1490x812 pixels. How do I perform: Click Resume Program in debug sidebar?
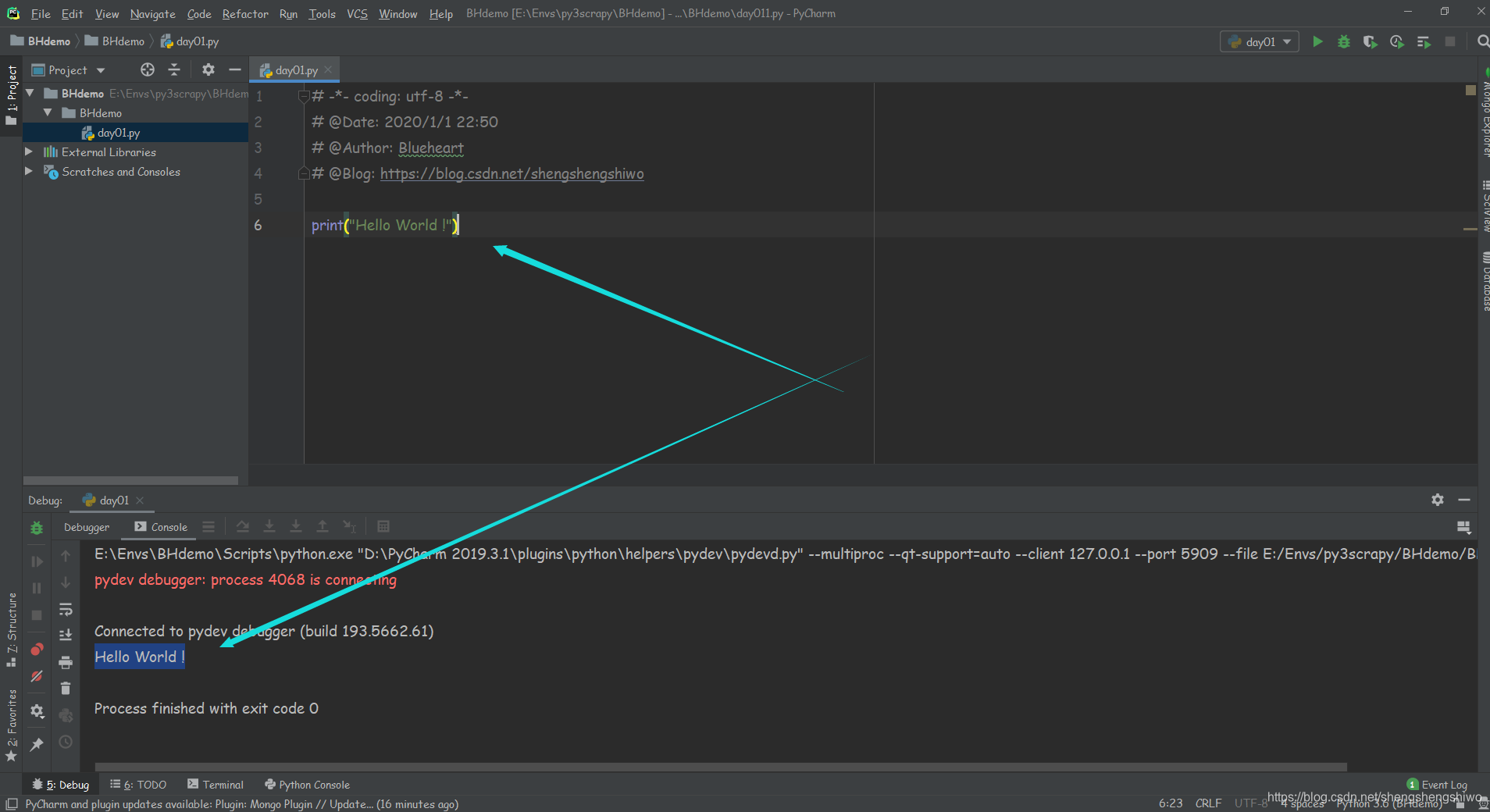(37, 561)
